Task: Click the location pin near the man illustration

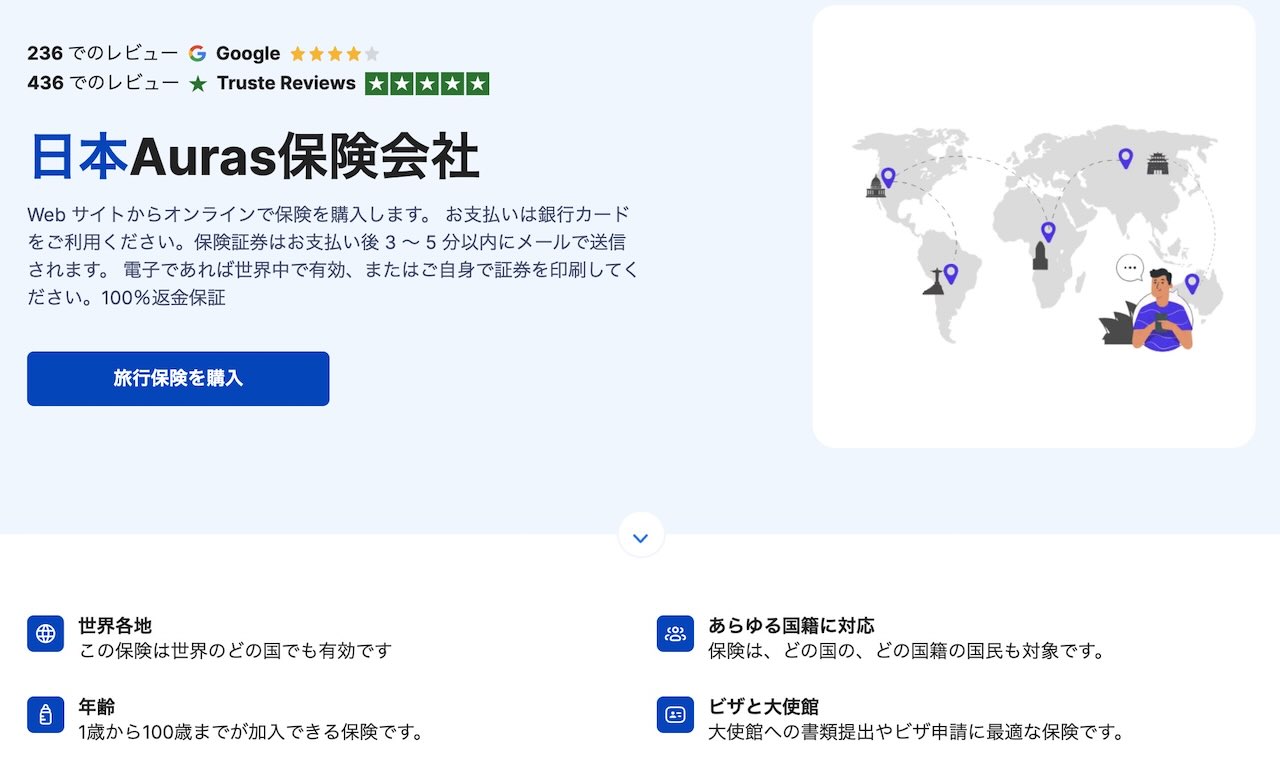Action: tap(1191, 283)
